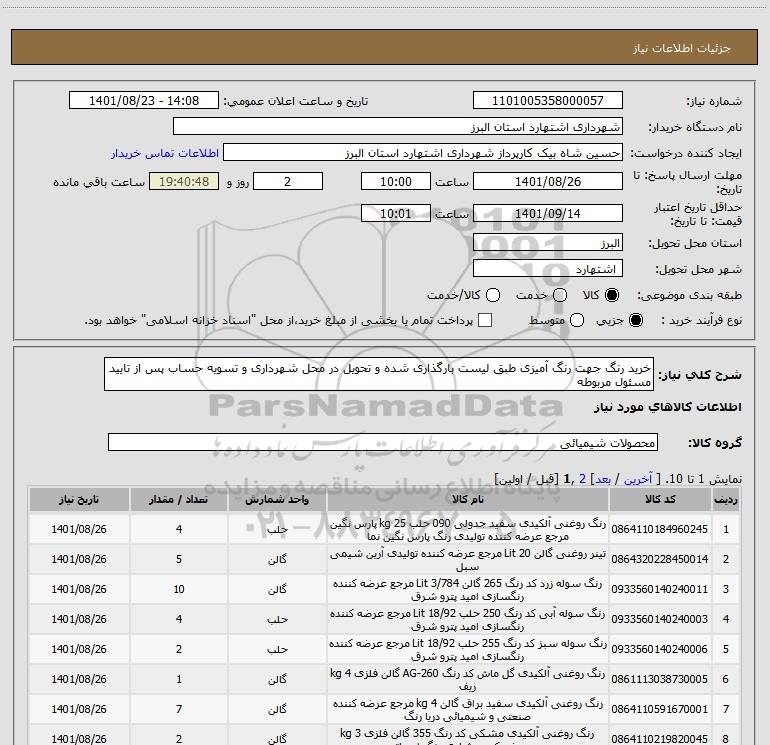
Task: Select the جزیی purchase type radio
Action: click(635, 320)
